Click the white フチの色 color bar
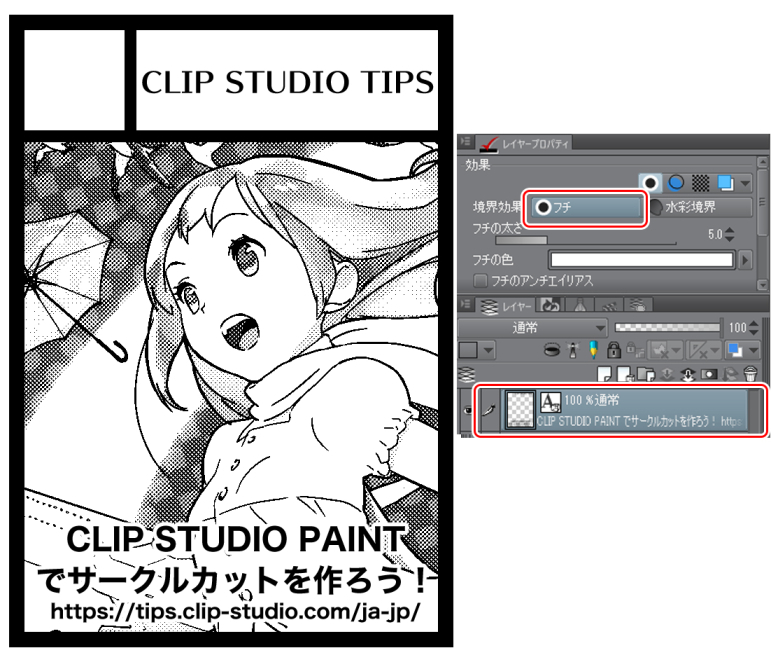Viewport: 771px width, 662px height. 642,260
